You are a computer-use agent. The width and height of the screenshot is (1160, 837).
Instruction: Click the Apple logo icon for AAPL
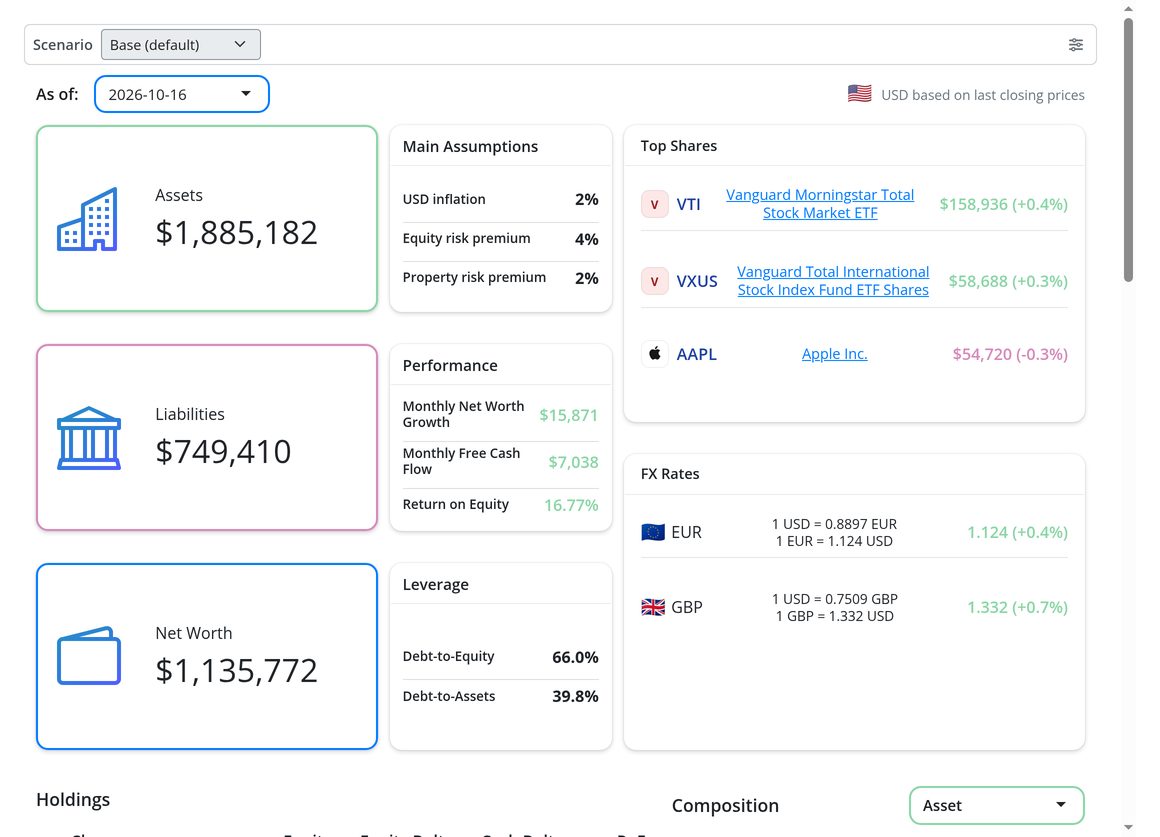[x=654, y=354]
